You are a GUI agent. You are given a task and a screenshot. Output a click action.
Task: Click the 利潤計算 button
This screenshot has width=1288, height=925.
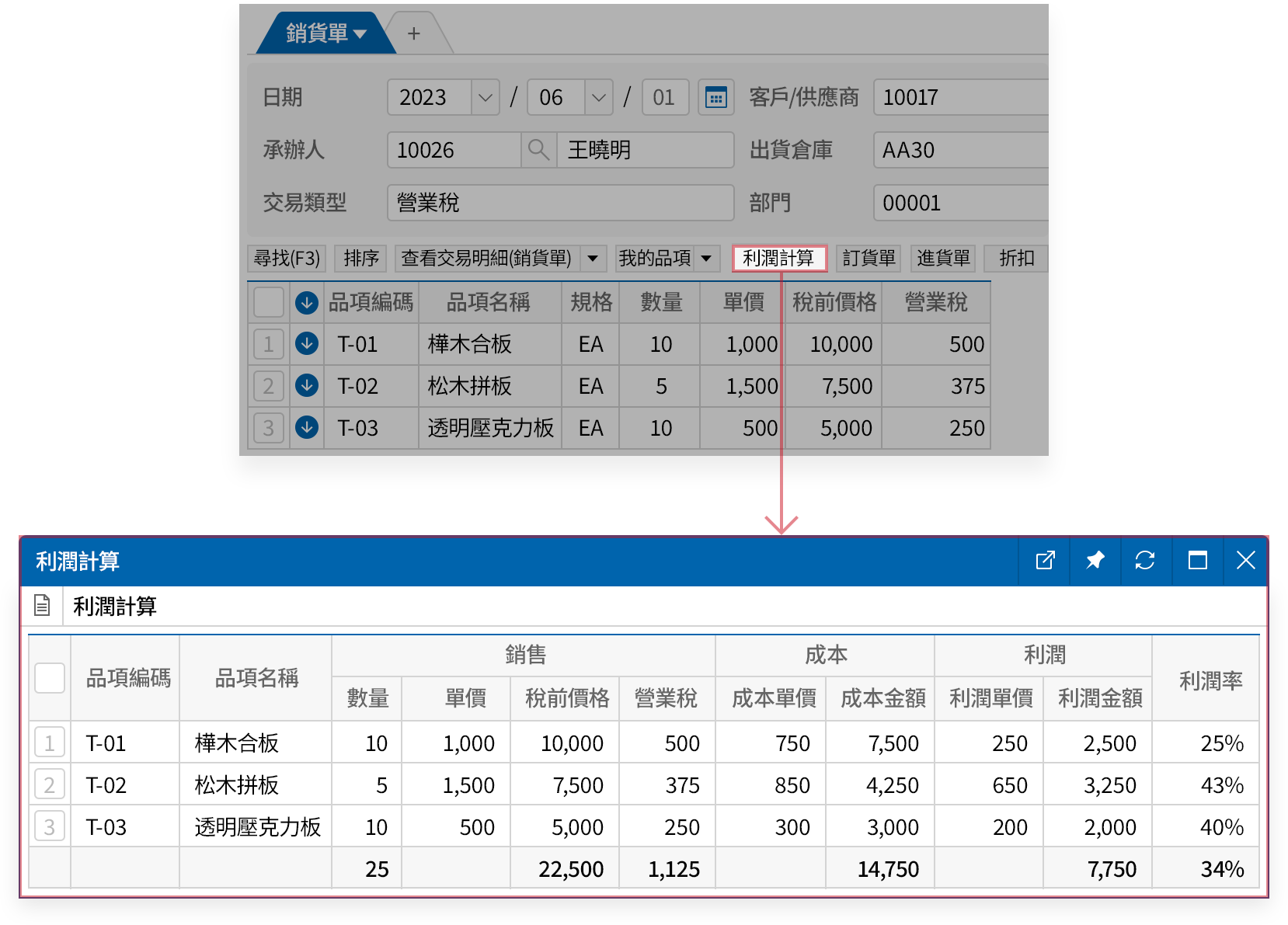pos(779,258)
